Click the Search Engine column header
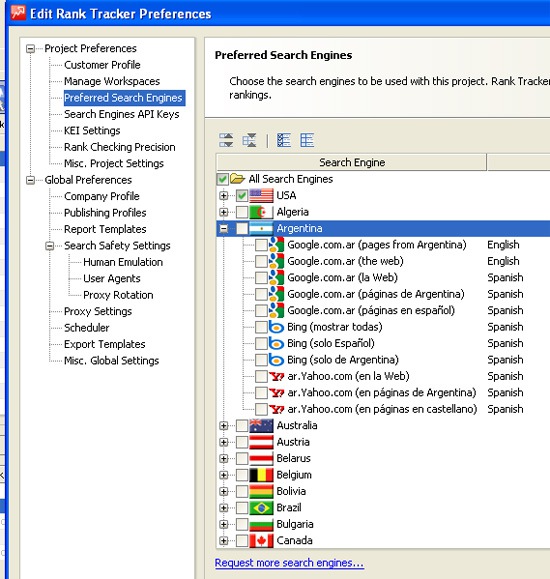Screen dimensions: 550x579 (x=352, y=162)
